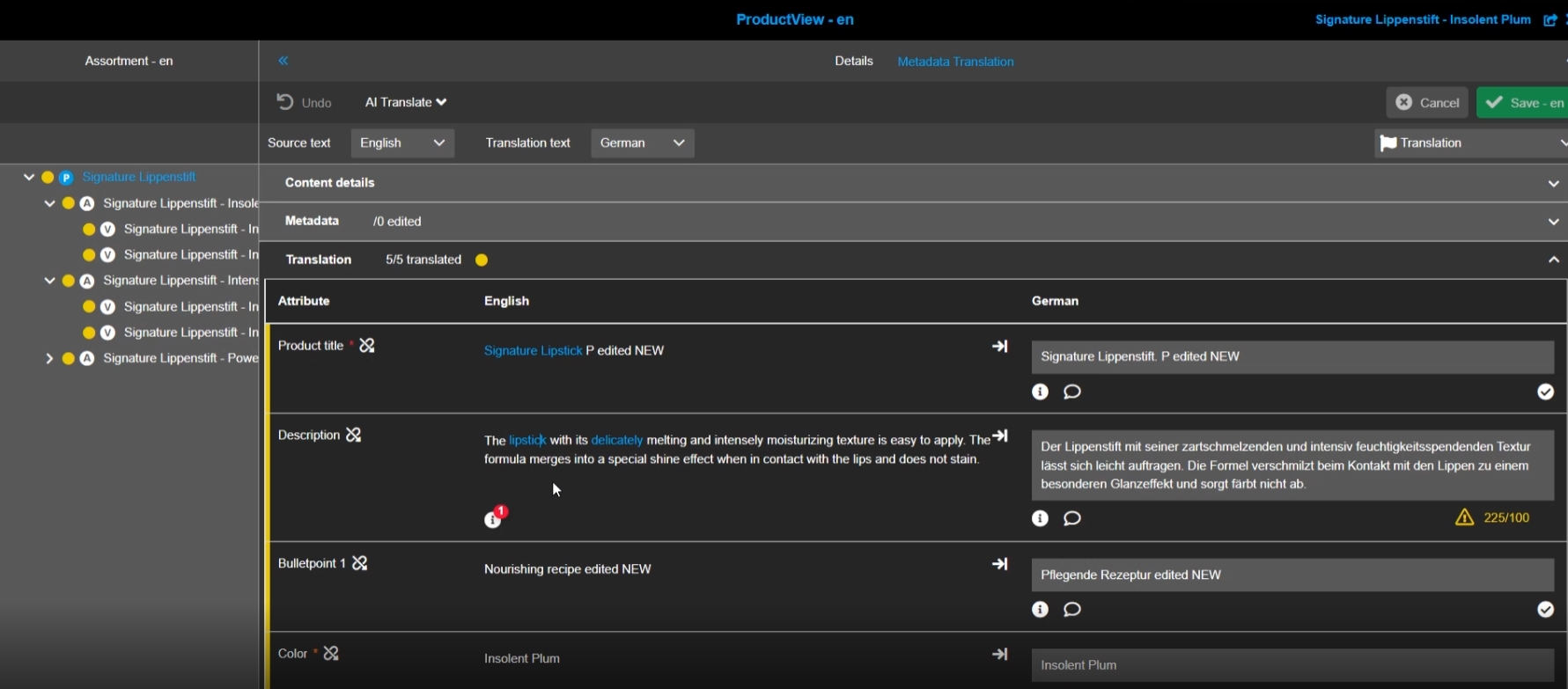Image resolution: width=1568 pixels, height=689 pixels.
Task: Click yellow status dot next to 5/5 translated
Action: 482,260
